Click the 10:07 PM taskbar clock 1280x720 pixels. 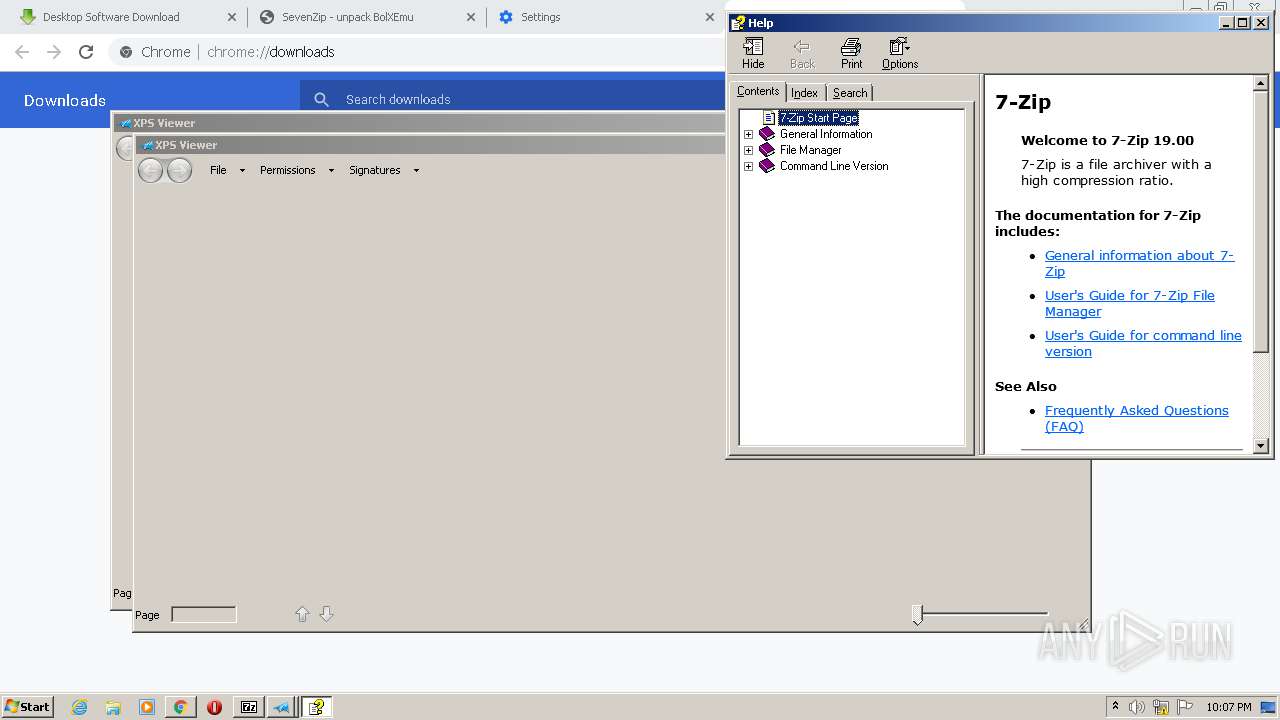(1229, 707)
